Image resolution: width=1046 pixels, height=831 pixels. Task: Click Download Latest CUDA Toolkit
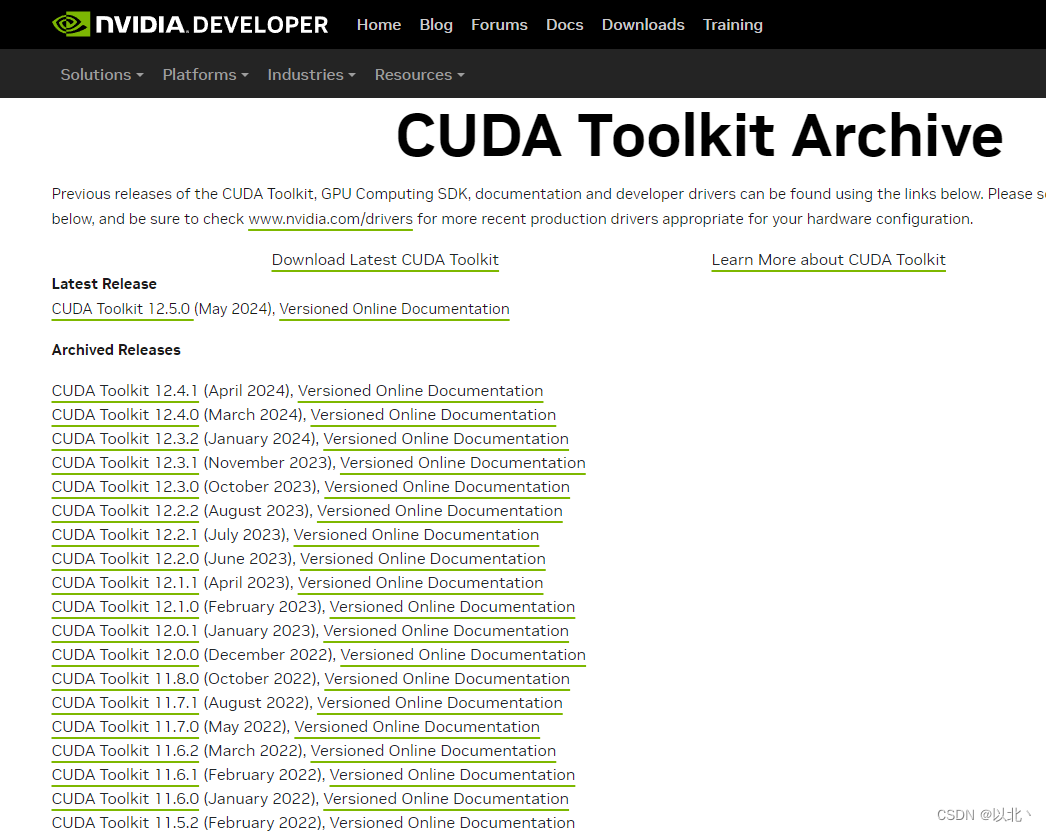point(385,259)
